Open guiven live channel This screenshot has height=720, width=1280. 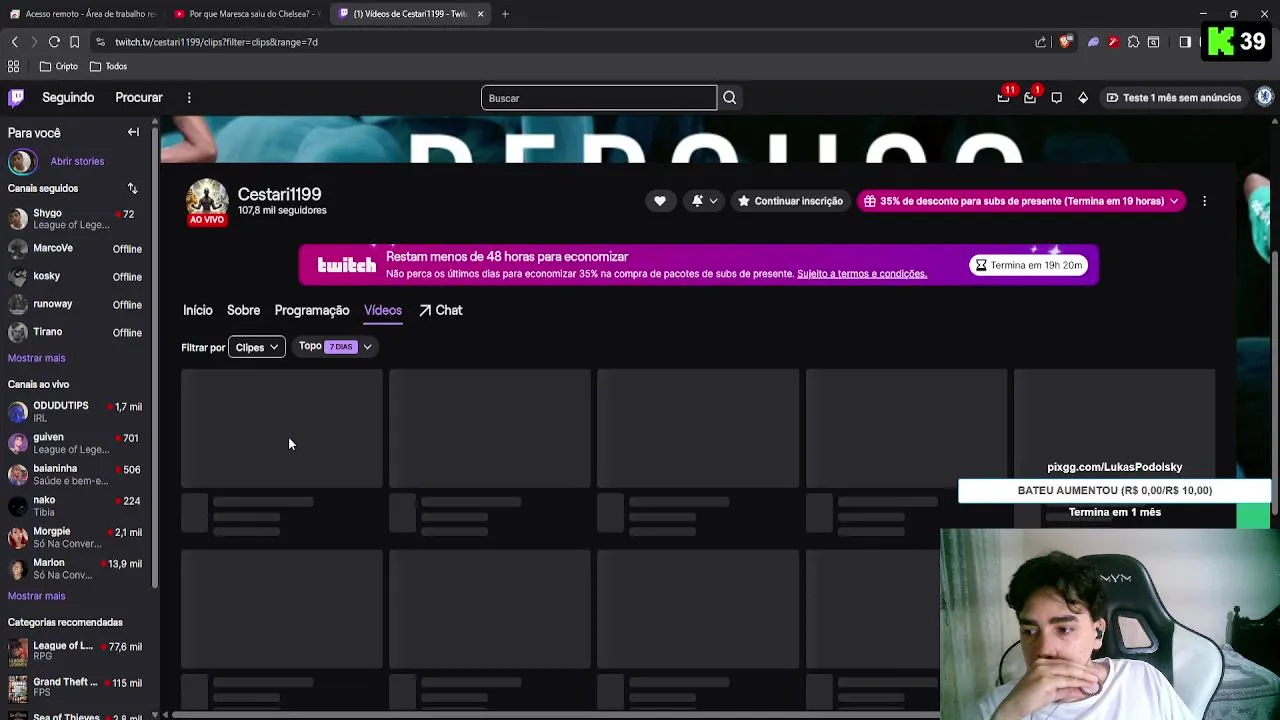(76, 443)
